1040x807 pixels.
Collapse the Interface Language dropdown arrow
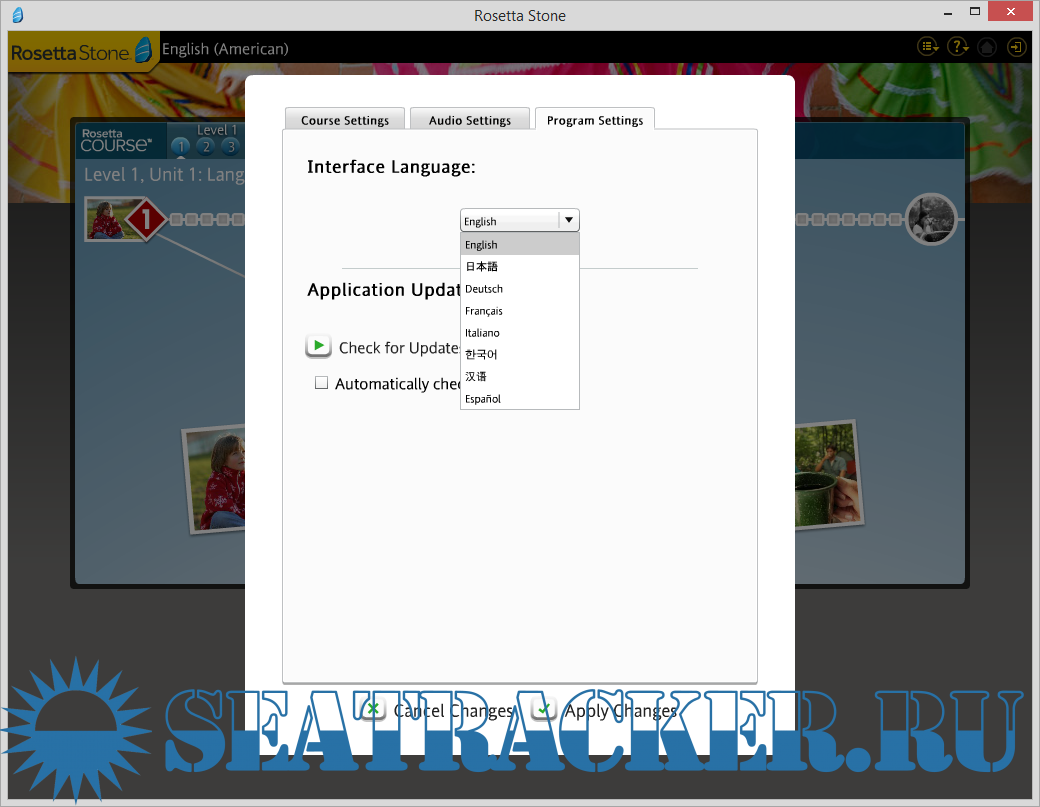(x=568, y=221)
